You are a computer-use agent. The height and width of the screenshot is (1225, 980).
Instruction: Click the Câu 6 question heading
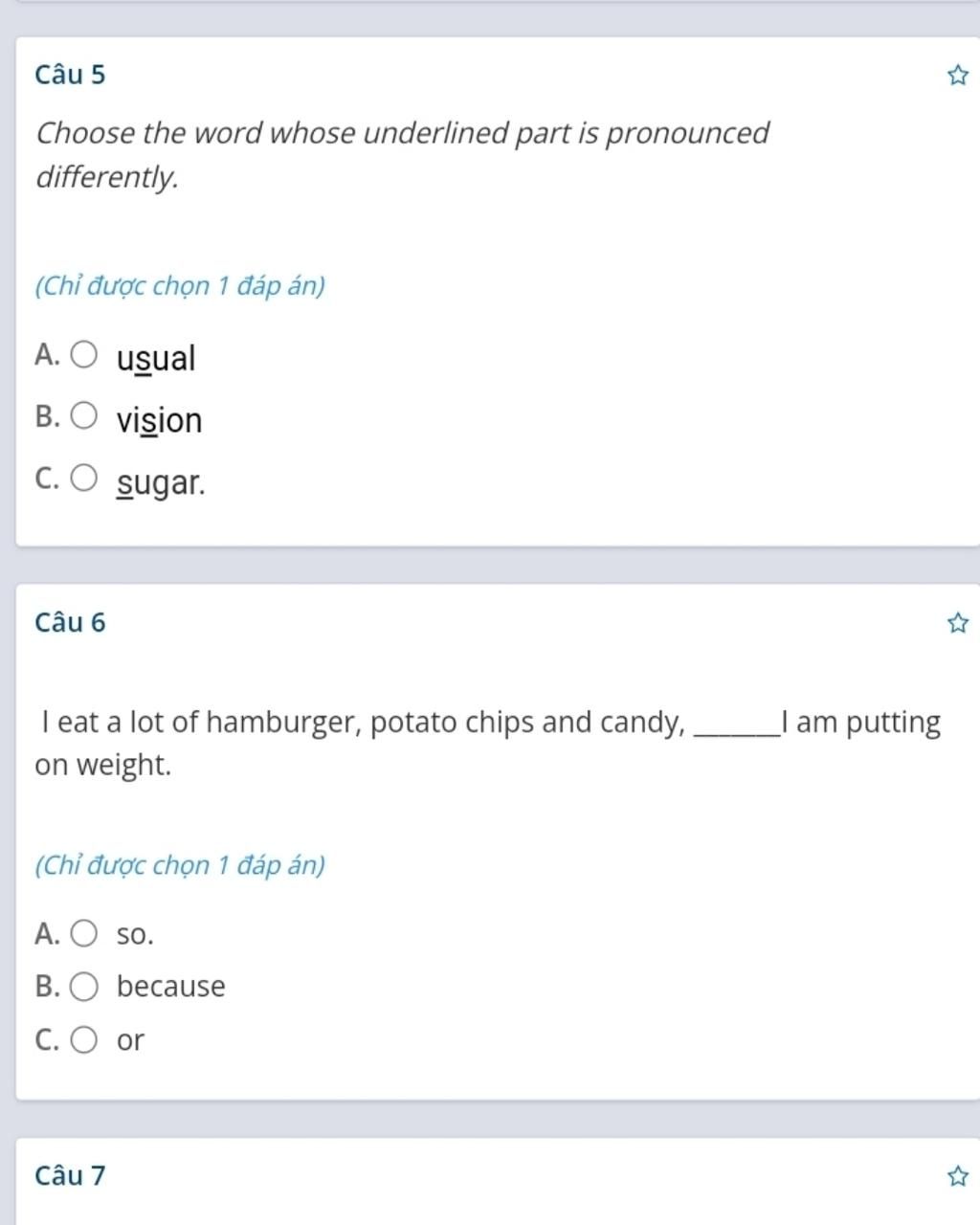[70, 623]
